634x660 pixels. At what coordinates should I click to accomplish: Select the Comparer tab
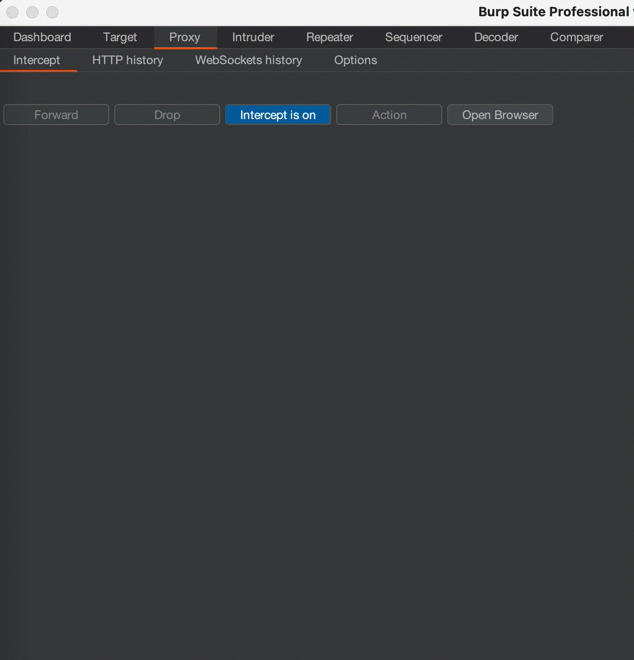coord(576,37)
